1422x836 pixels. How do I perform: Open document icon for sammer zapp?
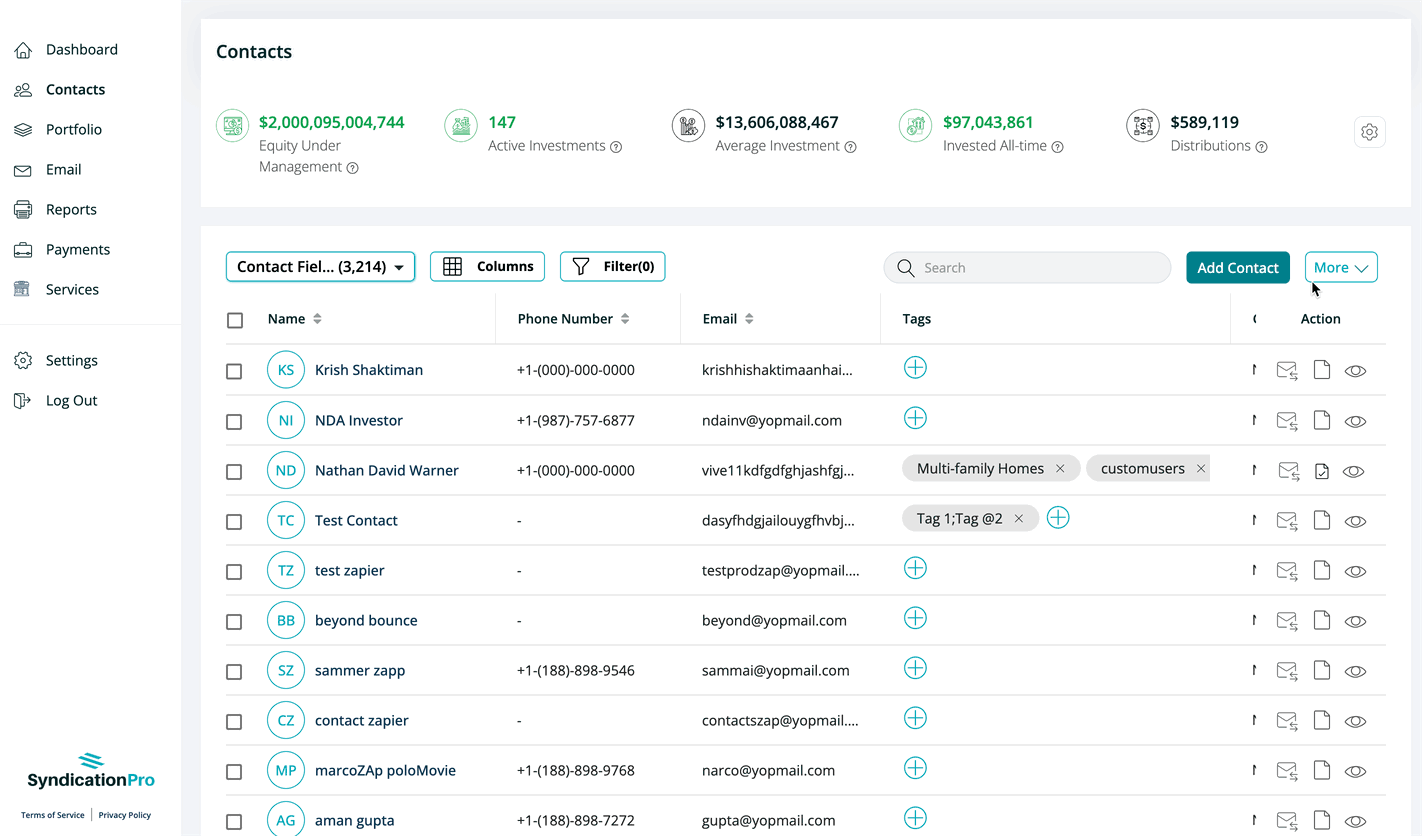1322,670
